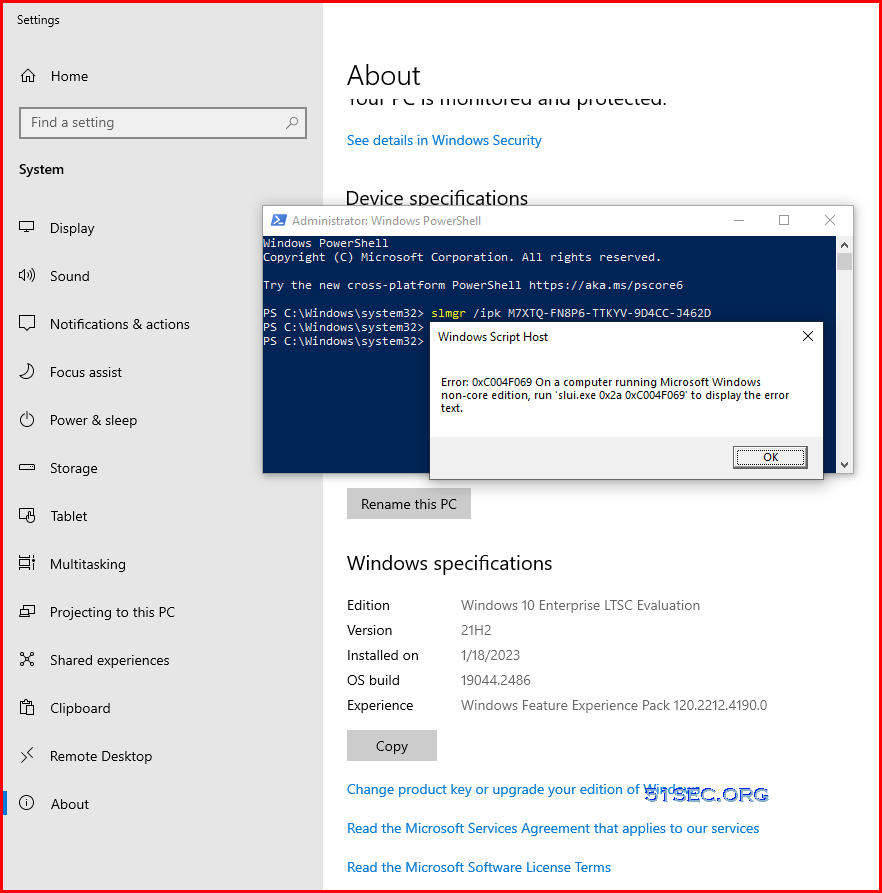Click the Power & sleep icon
This screenshot has width=882, height=893.
(x=27, y=420)
